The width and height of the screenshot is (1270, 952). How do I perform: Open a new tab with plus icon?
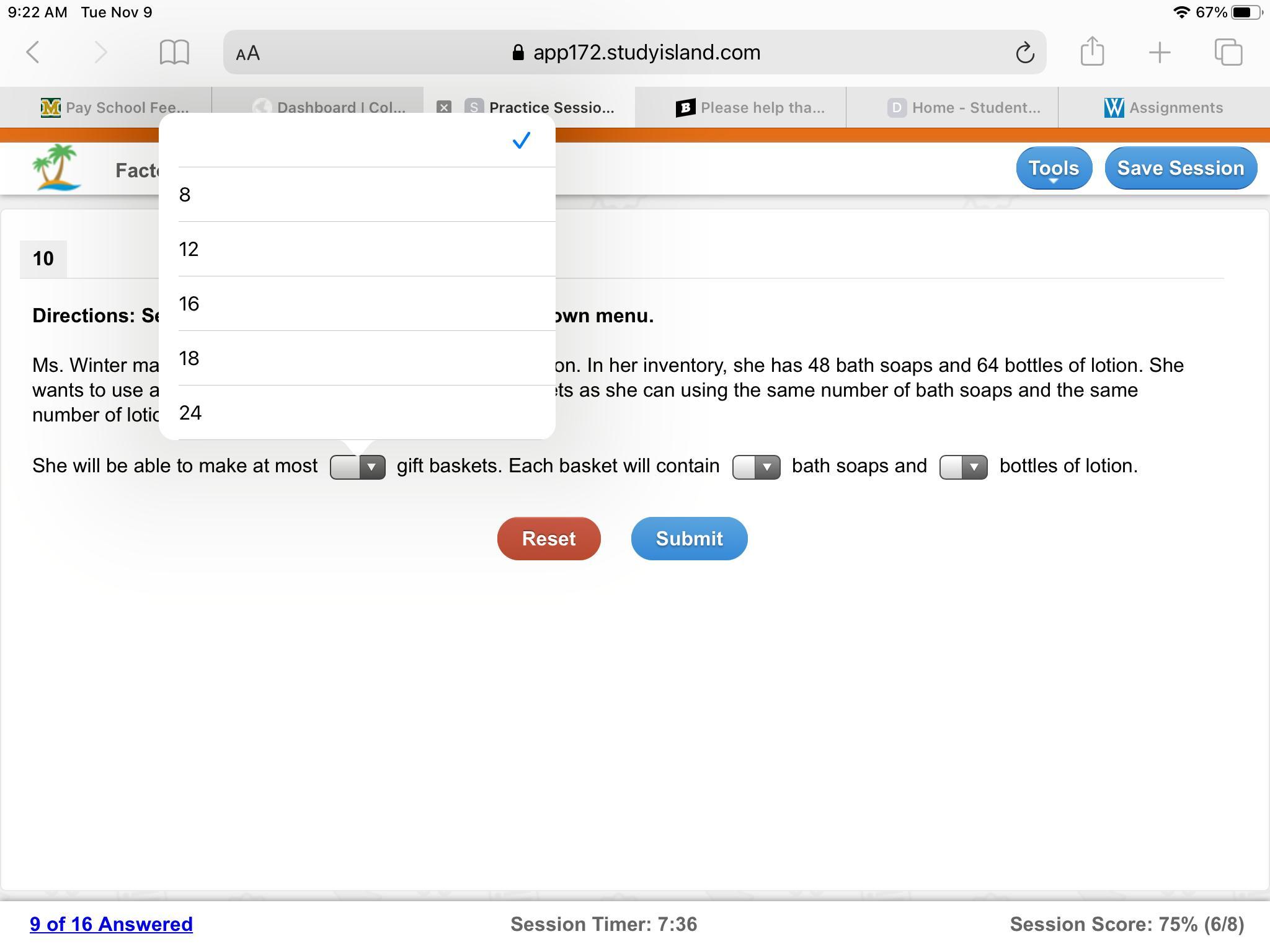pos(1159,52)
